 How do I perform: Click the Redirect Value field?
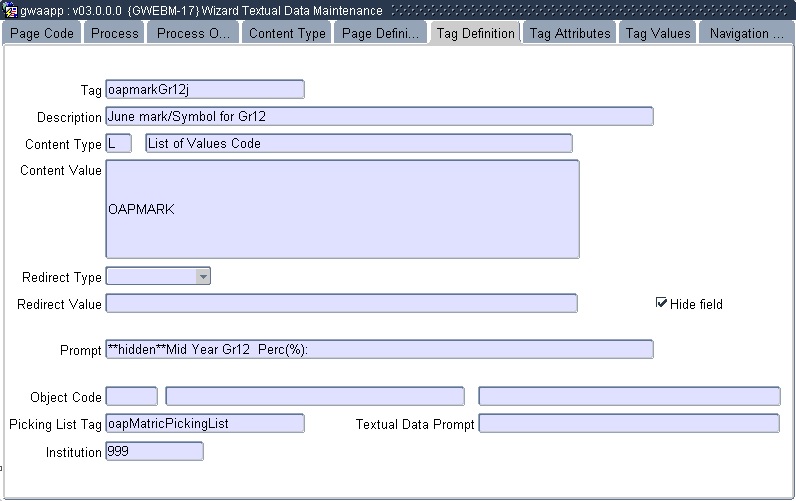click(342, 304)
